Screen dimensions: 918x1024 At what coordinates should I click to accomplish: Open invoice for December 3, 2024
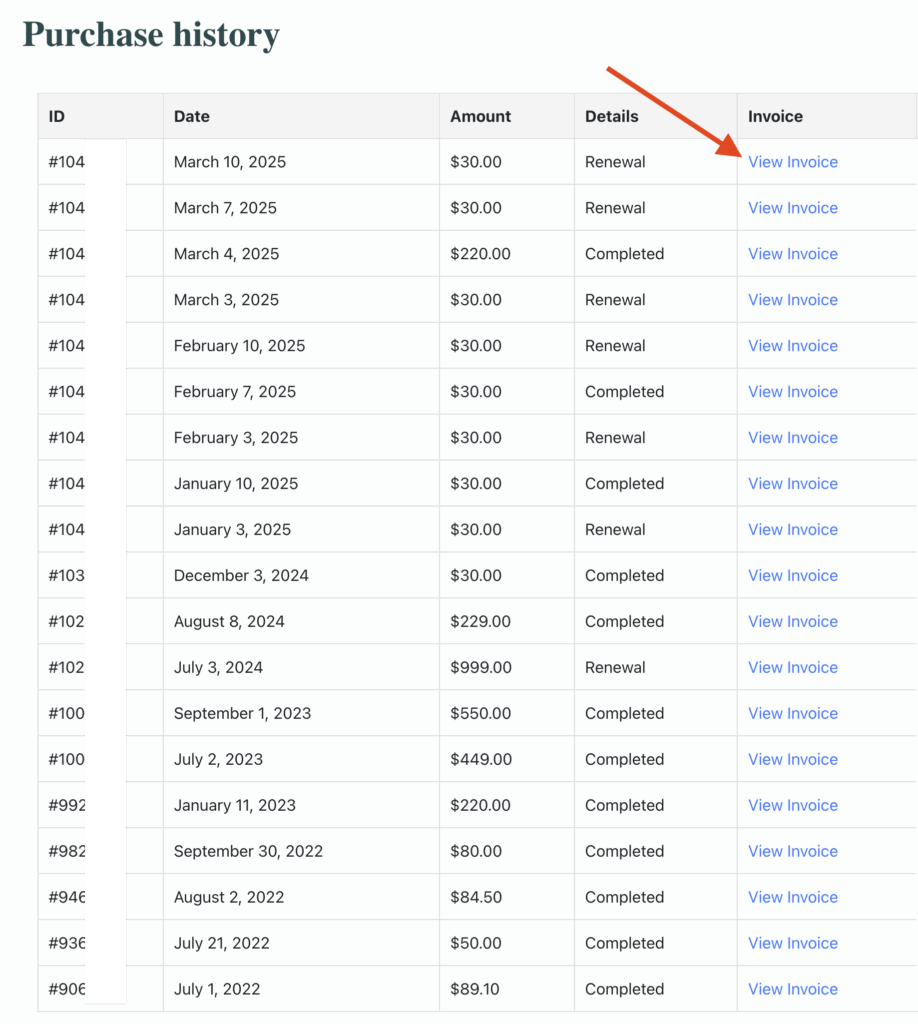coord(792,576)
